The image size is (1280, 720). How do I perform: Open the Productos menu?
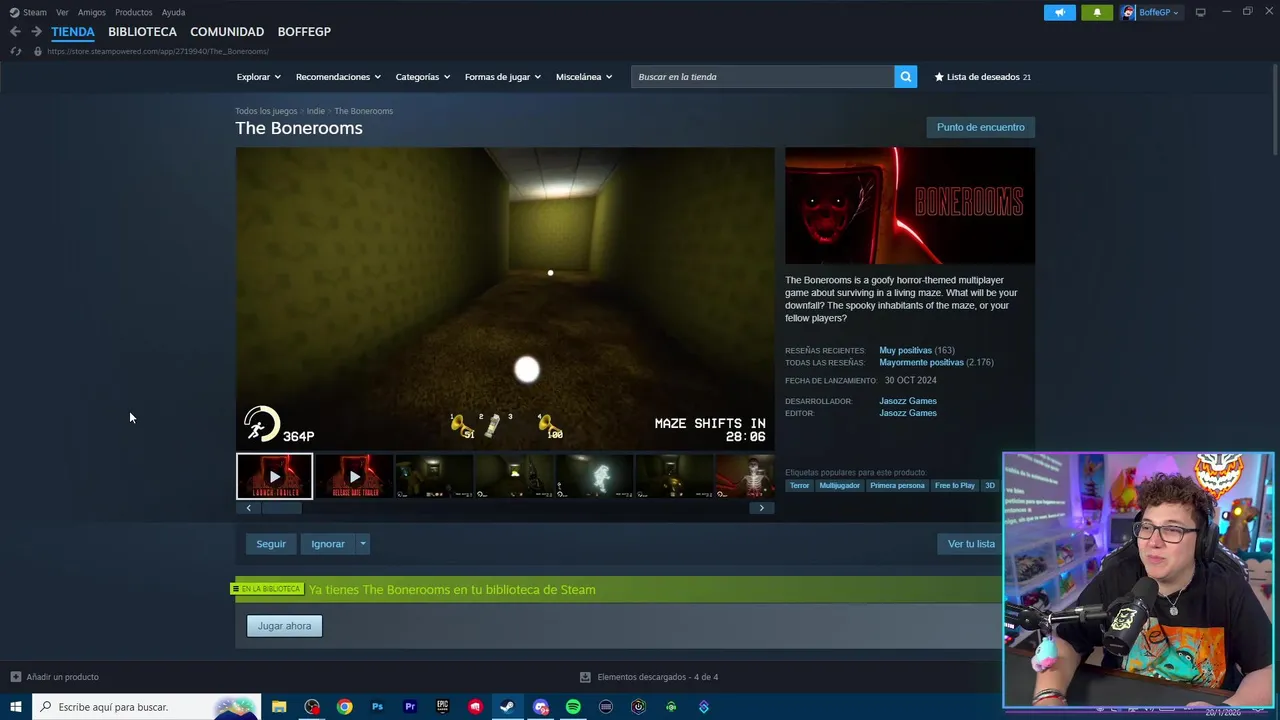[x=134, y=12]
